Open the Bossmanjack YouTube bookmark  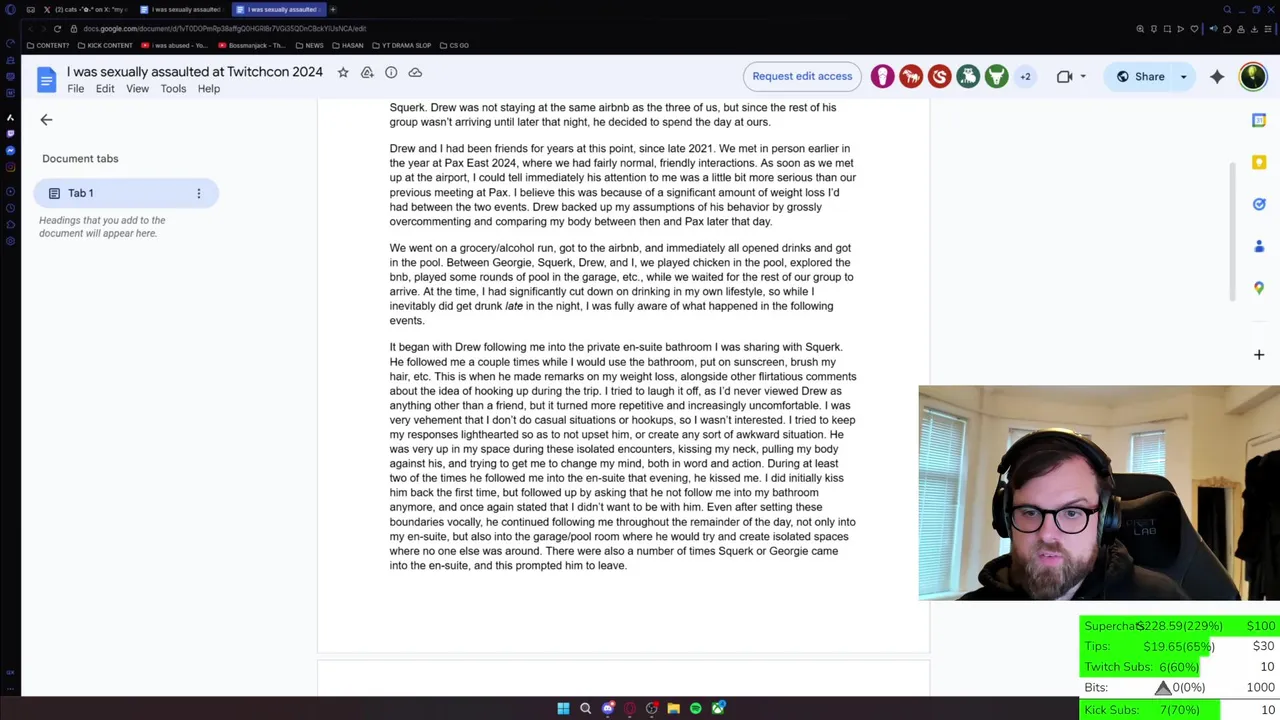tap(253, 45)
